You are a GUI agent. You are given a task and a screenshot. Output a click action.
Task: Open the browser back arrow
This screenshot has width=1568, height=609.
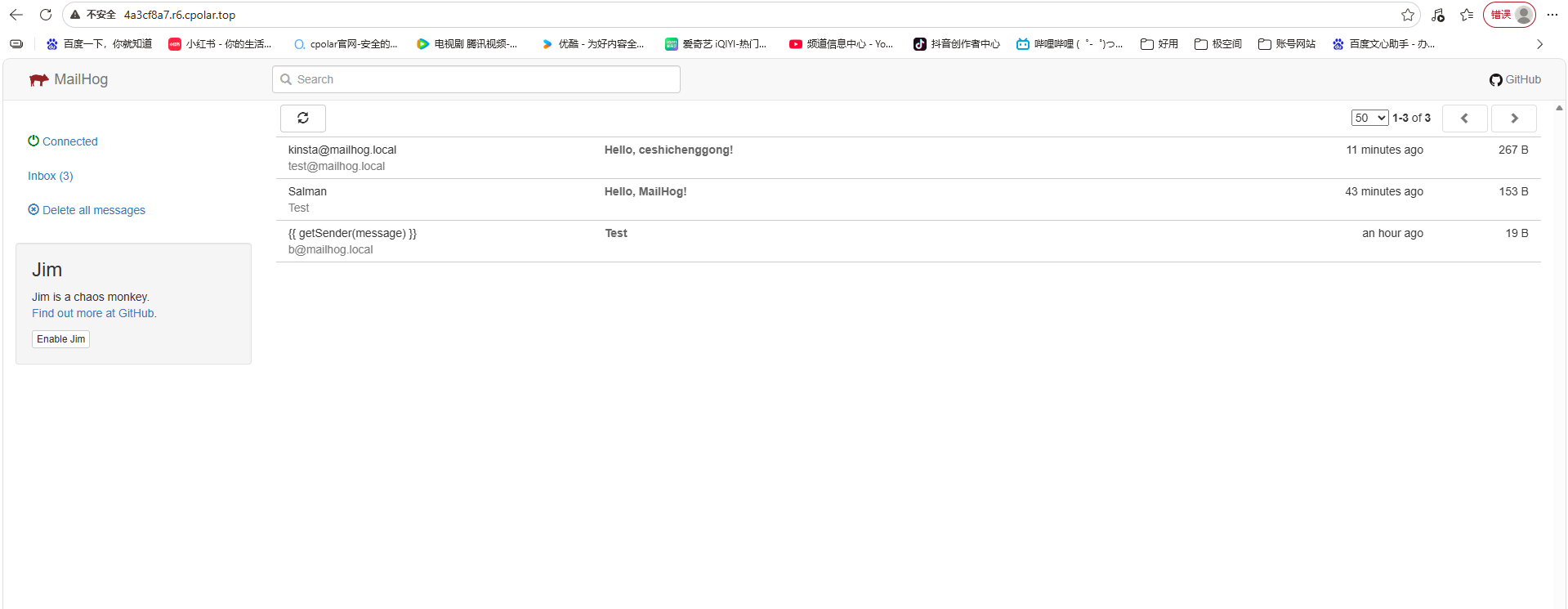coord(16,15)
